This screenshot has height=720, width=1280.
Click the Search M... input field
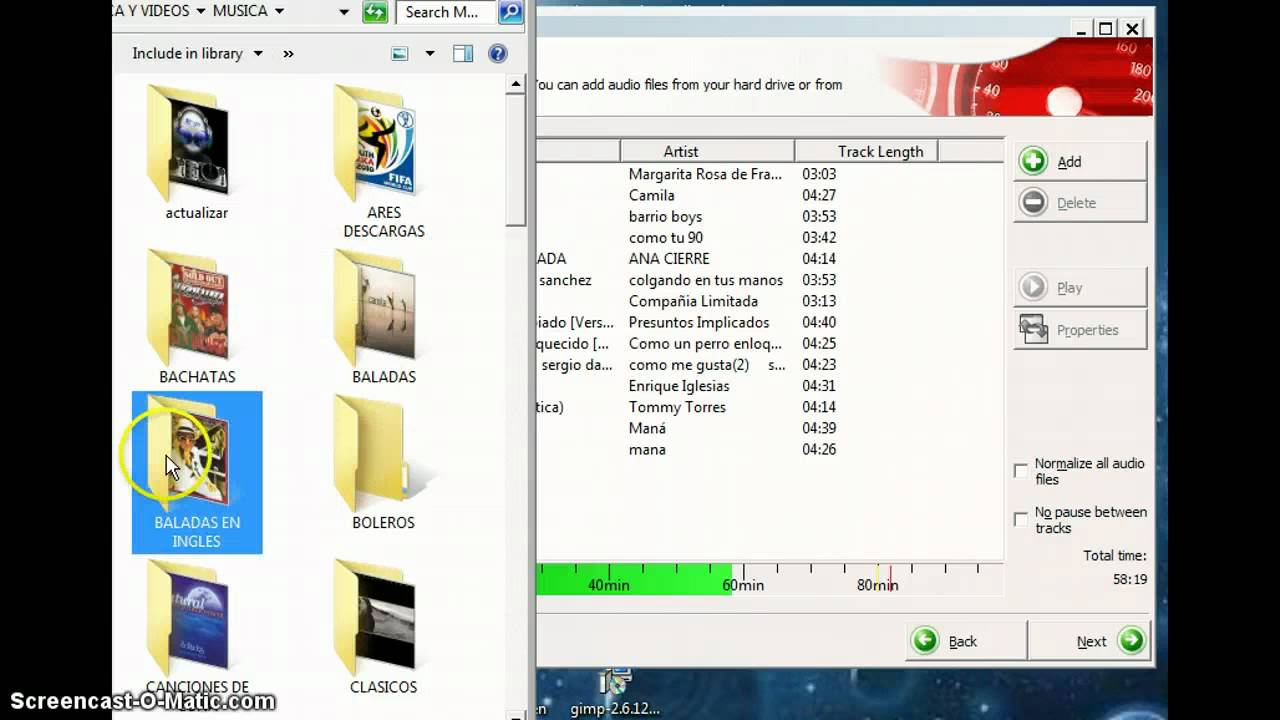446,12
